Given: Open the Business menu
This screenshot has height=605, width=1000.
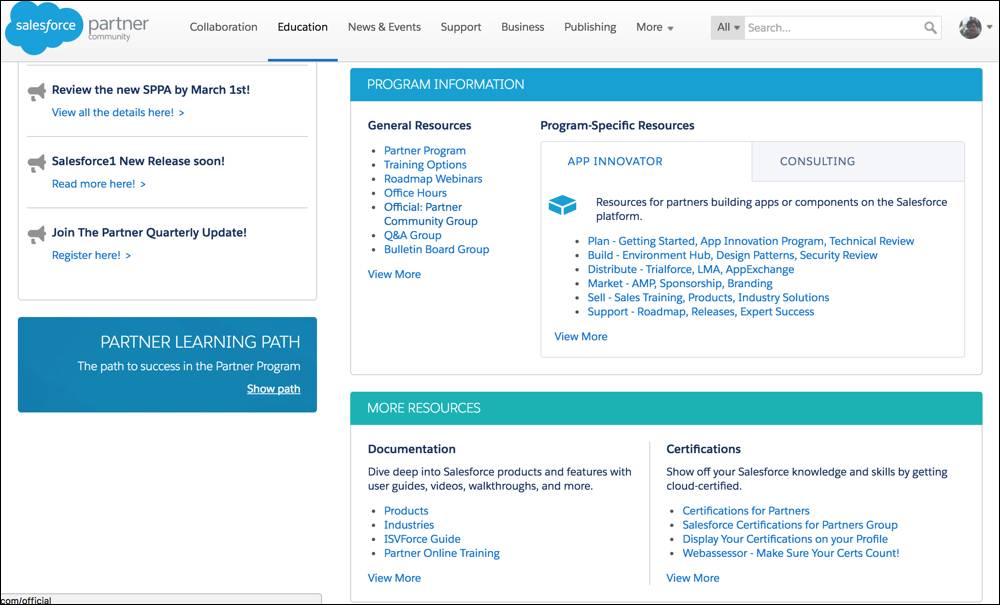Looking at the screenshot, I should [522, 27].
